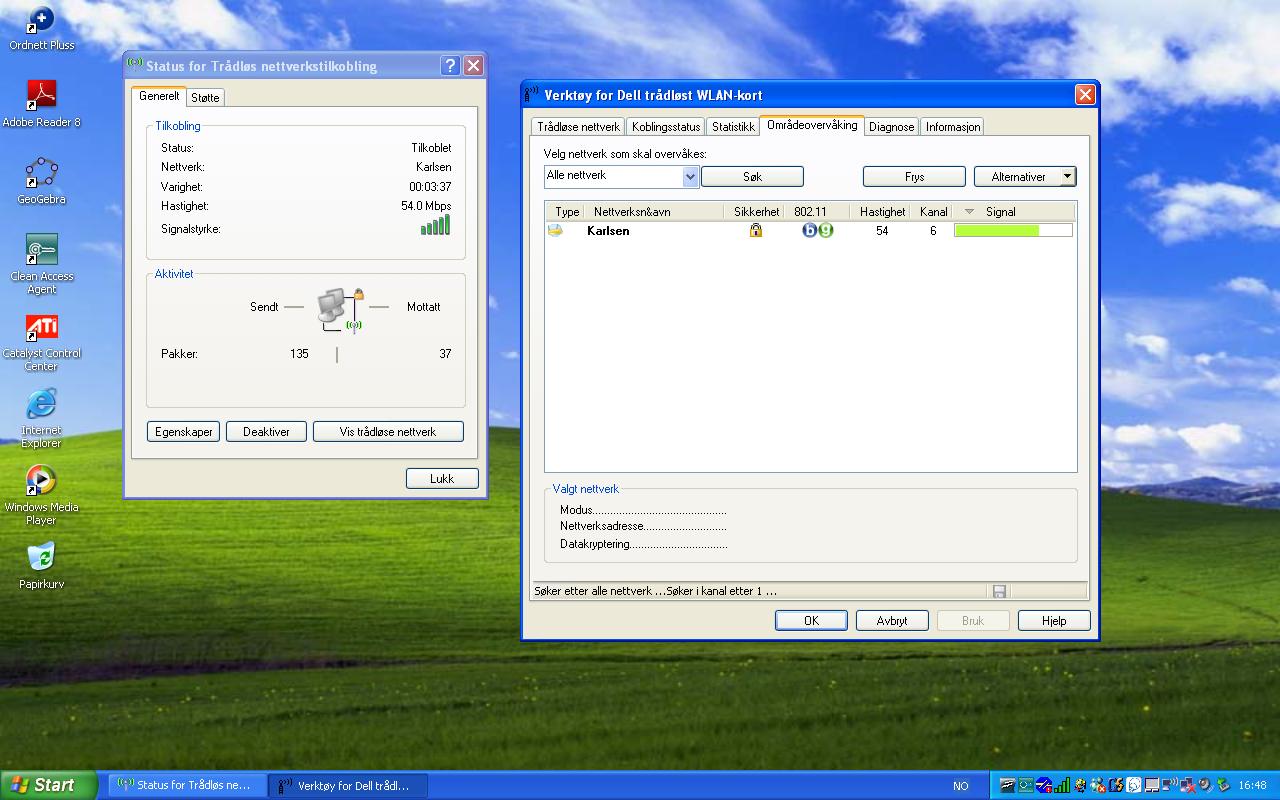
Task: Open the Statistikk tab
Action: coord(733,127)
